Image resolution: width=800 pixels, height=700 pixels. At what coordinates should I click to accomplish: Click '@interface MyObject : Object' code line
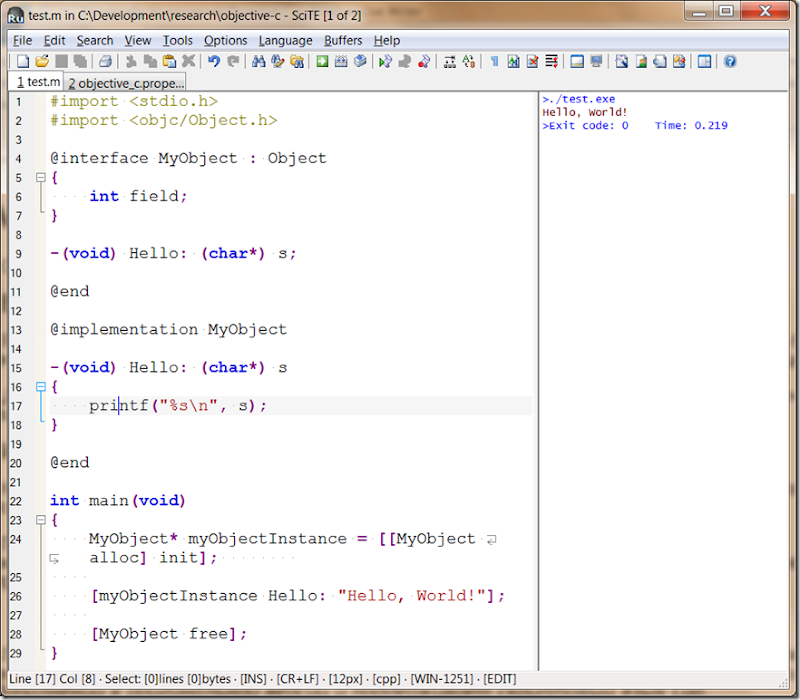click(188, 158)
